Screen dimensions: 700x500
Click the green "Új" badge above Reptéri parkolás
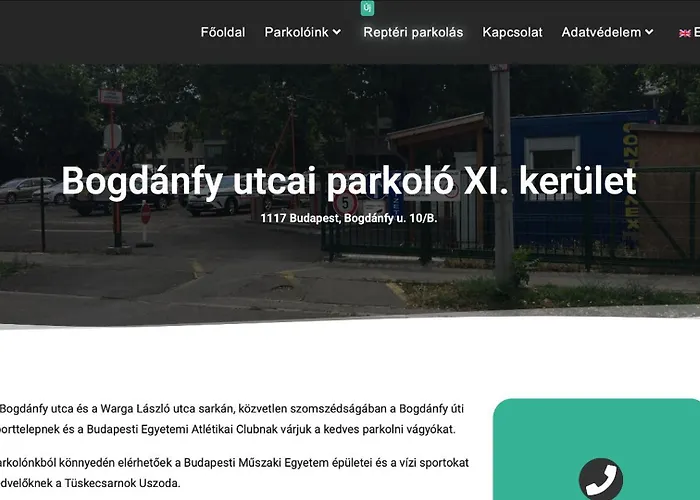(367, 8)
